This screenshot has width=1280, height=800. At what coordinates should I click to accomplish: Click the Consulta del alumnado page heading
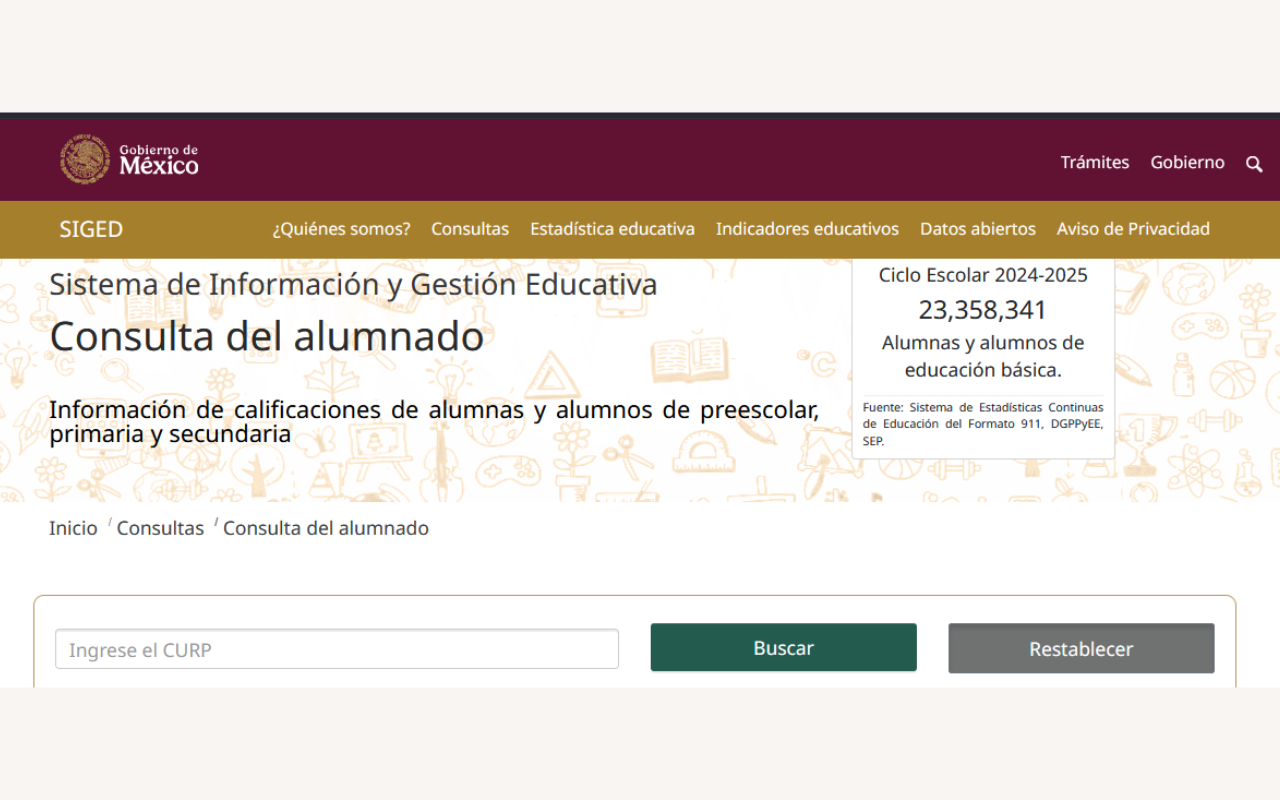(x=267, y=337)
